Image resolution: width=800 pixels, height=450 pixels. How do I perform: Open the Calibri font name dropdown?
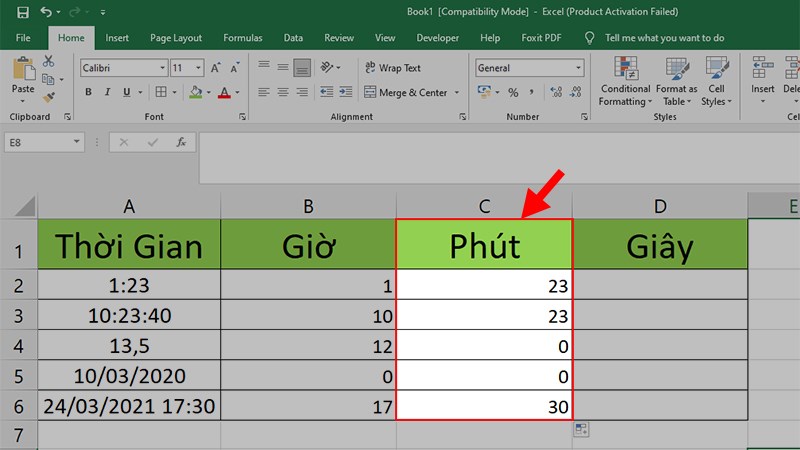pos(162,68)
